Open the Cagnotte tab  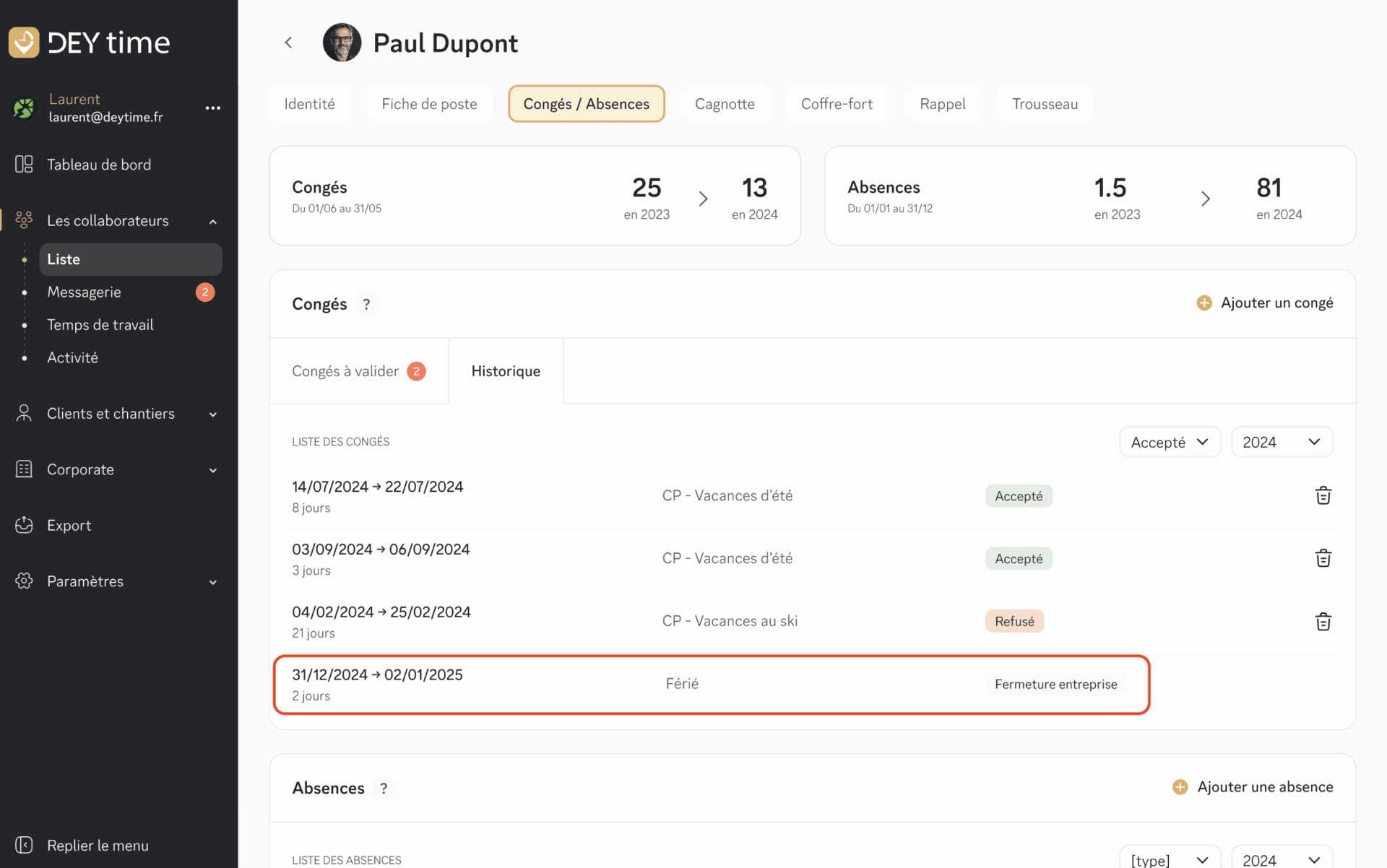click(x=725, y=104)
